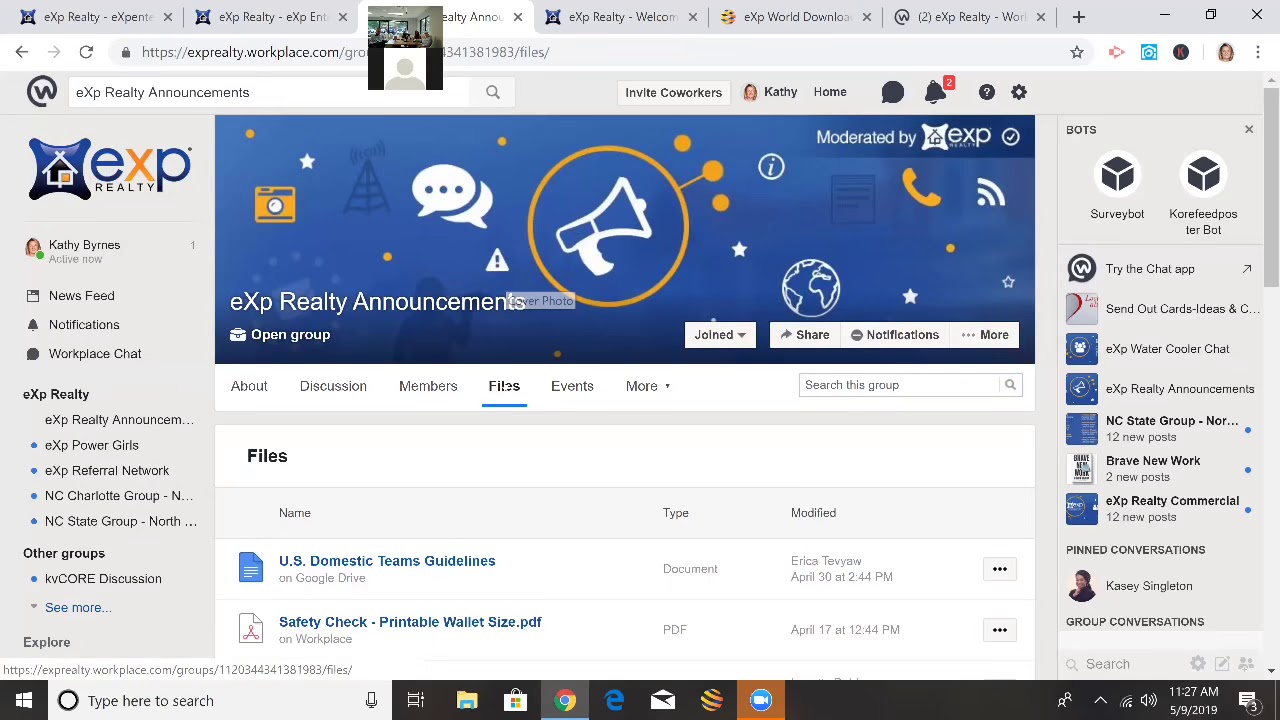Open new browser tab

pyautogui.click(x=1079, y=17)
